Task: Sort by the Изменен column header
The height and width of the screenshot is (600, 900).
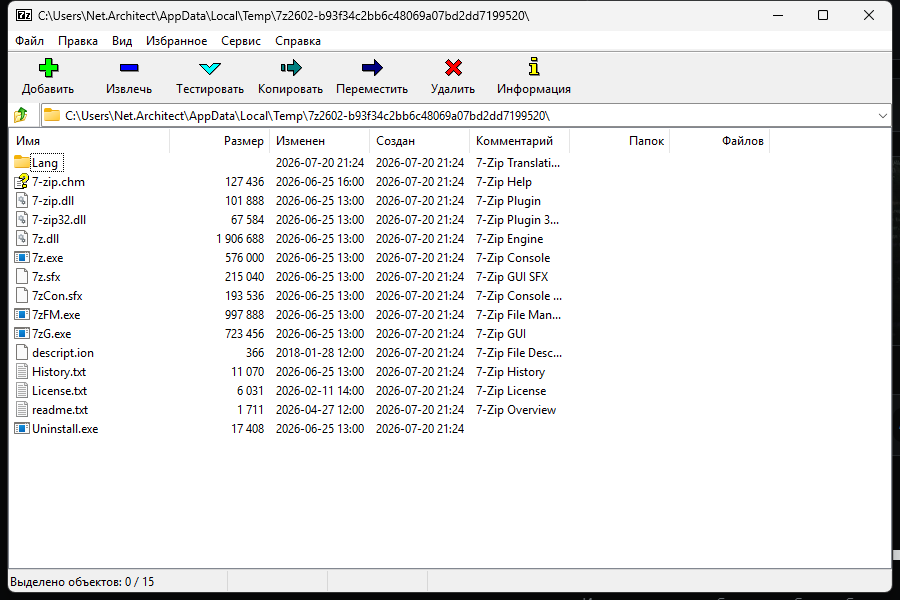Action: coord(319,141)
